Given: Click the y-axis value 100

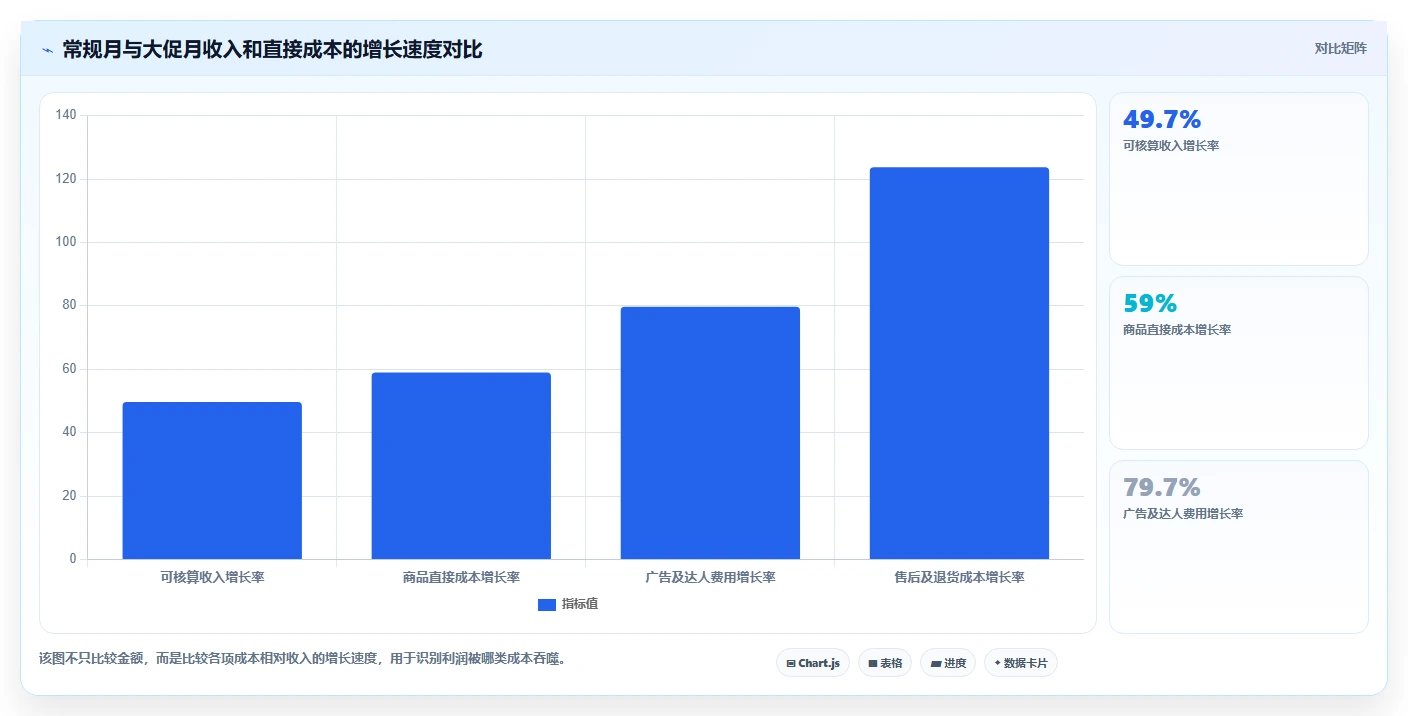Looking at the screenshot, I should point(66,242).
